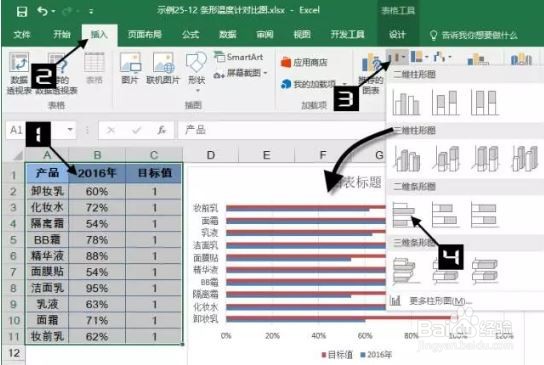Select 2D 100% stacked column chart
Viewport: 544px width, 365px height.
(485, 103)
